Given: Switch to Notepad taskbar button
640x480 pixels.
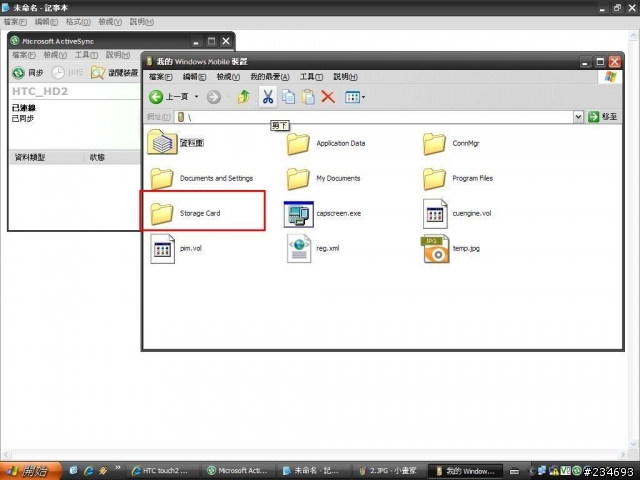Looking at the screenshot, I should (313, 471).
